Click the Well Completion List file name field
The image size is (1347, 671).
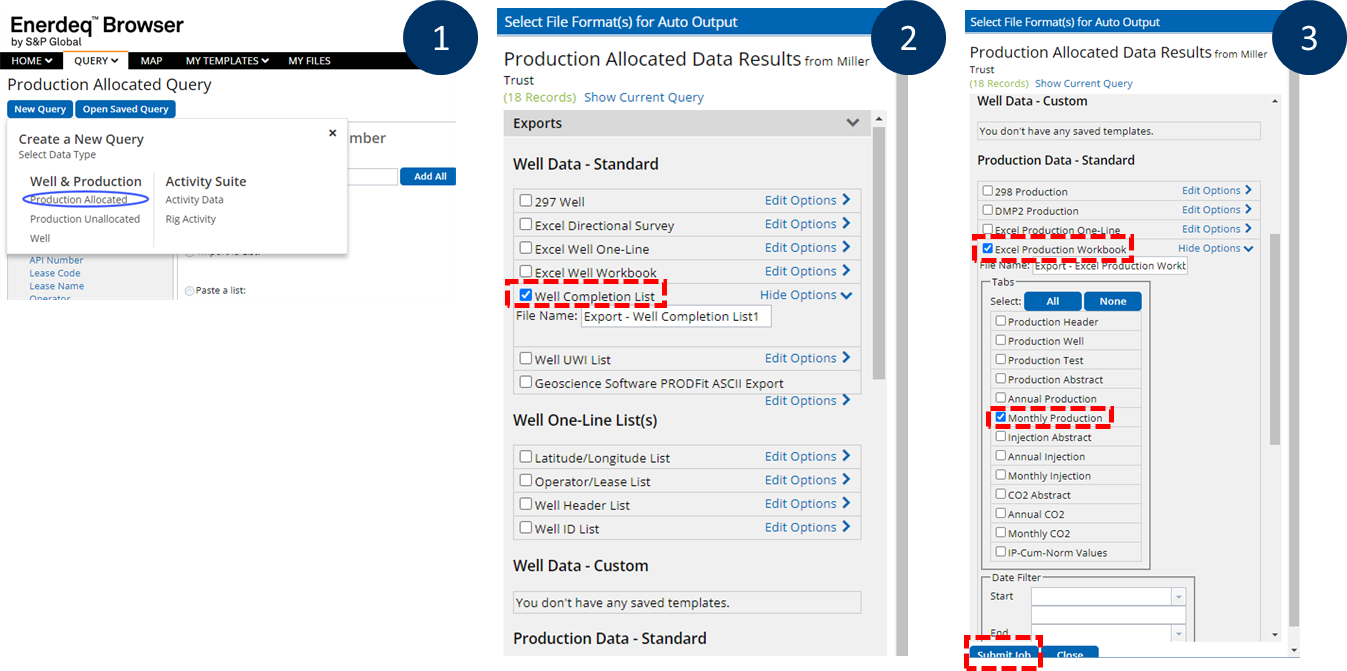tap(676, 316)
